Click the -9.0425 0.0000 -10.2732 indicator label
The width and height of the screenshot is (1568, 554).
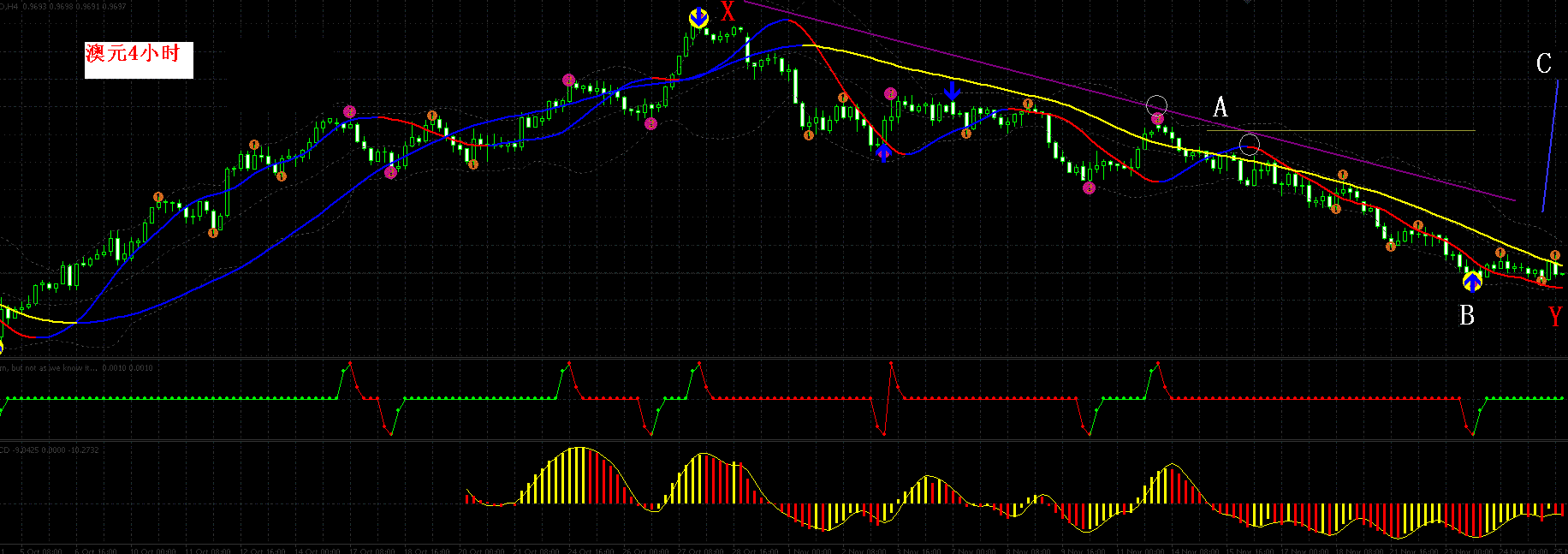[x=49, y=450]
